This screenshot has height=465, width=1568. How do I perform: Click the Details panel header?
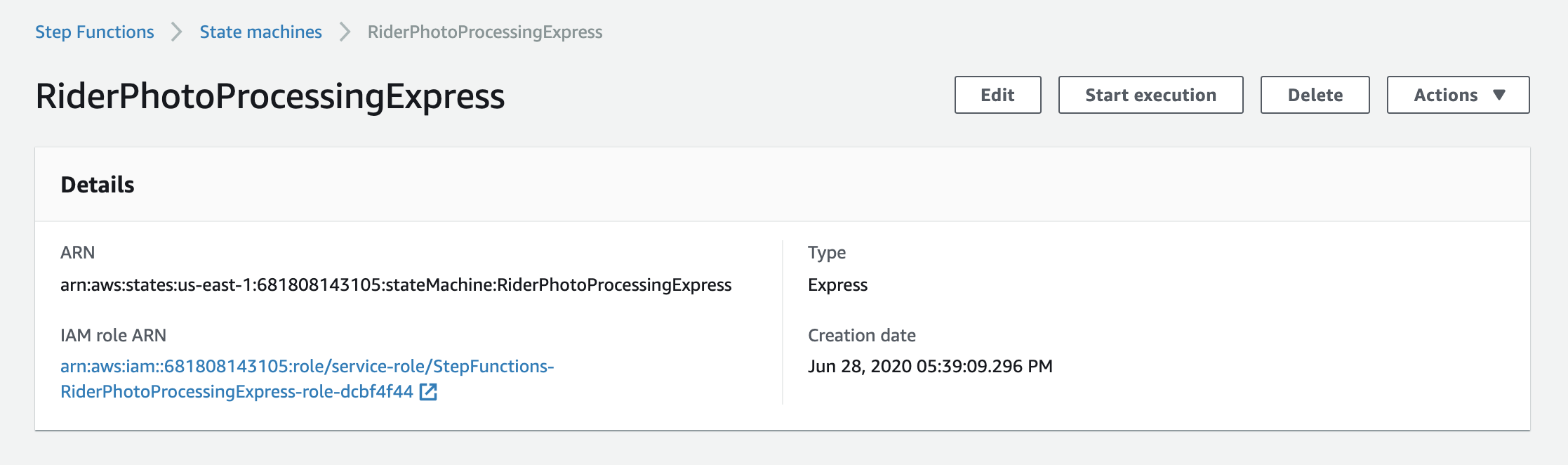[x=782, y=185]
